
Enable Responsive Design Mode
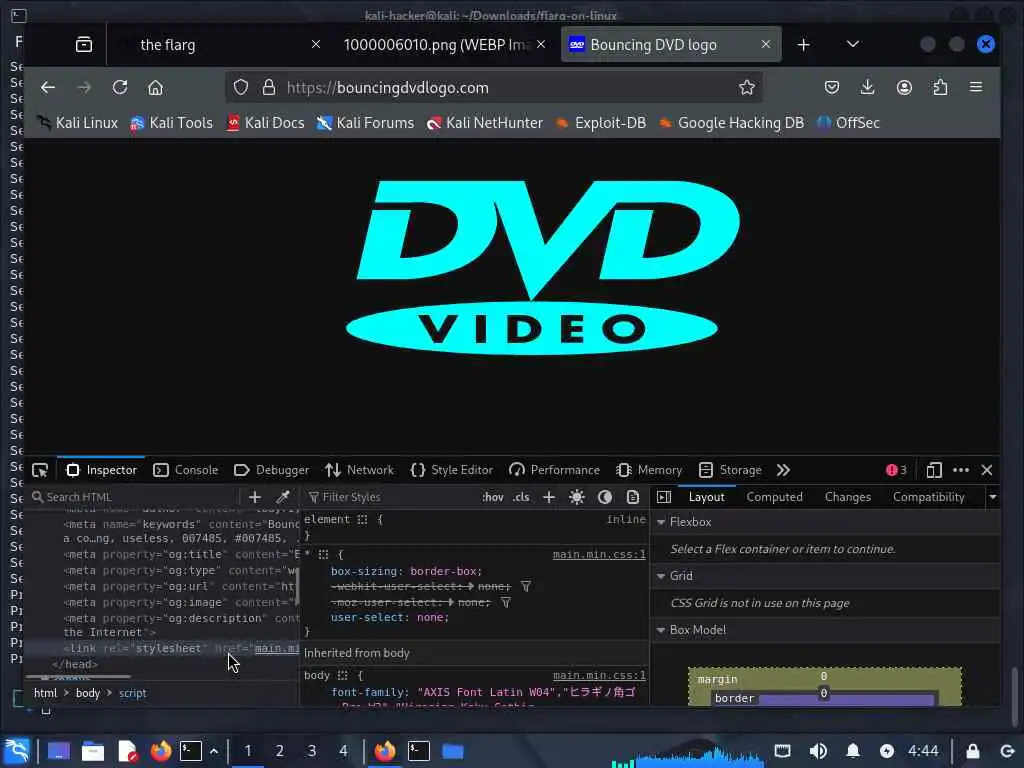[934, 470]
